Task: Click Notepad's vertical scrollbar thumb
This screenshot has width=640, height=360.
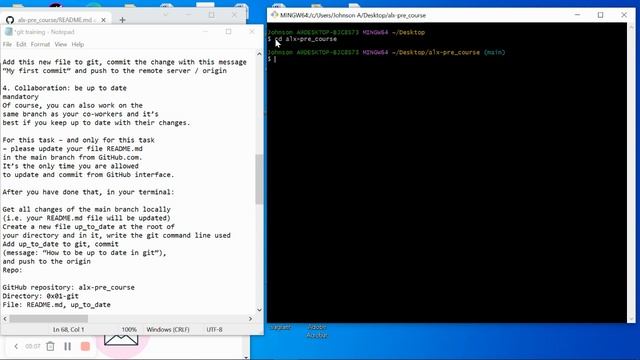Action: tap(259, 180)
